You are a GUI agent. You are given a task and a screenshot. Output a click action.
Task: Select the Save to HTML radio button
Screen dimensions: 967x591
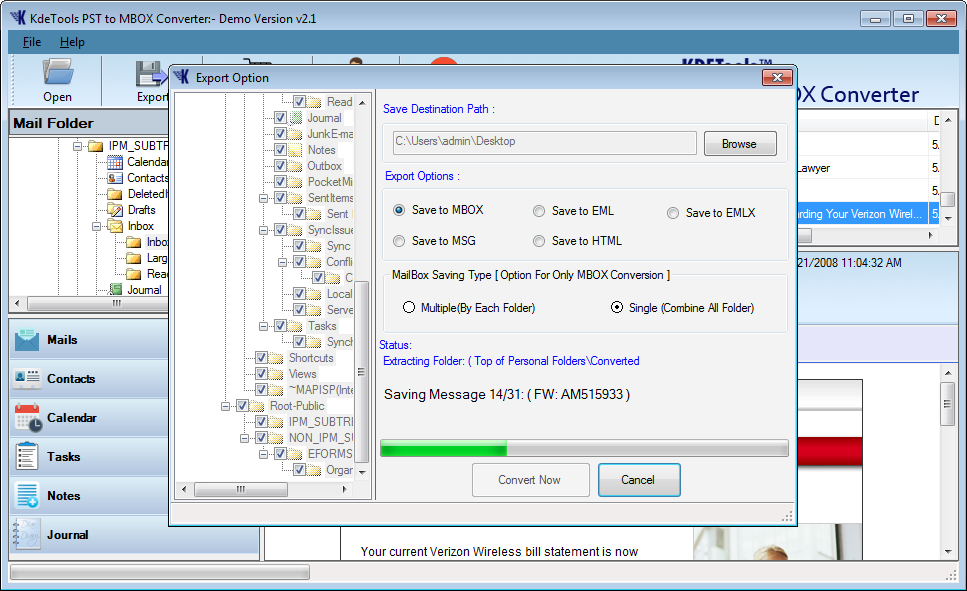pyautogui.click(x=539, y=241)
